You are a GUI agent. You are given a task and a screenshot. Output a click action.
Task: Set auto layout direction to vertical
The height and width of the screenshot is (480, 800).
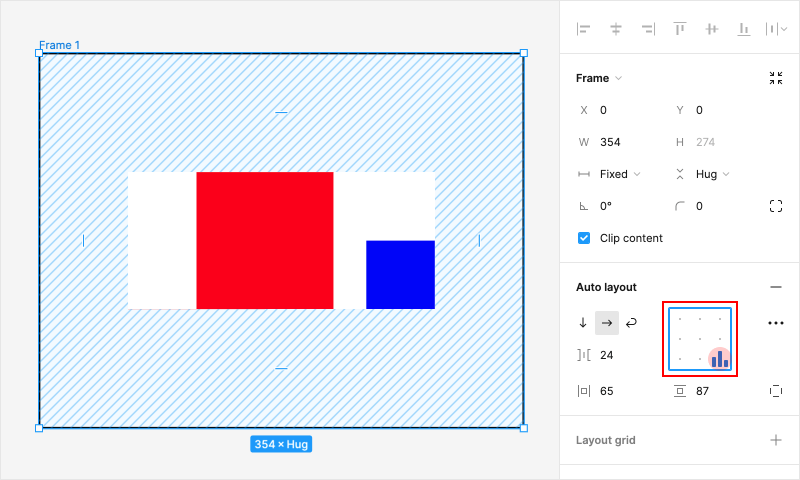pos(583,323)
